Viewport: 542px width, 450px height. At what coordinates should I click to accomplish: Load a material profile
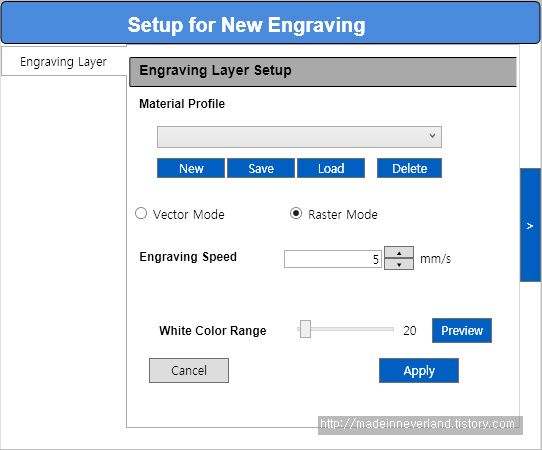[x=331, y=168]
